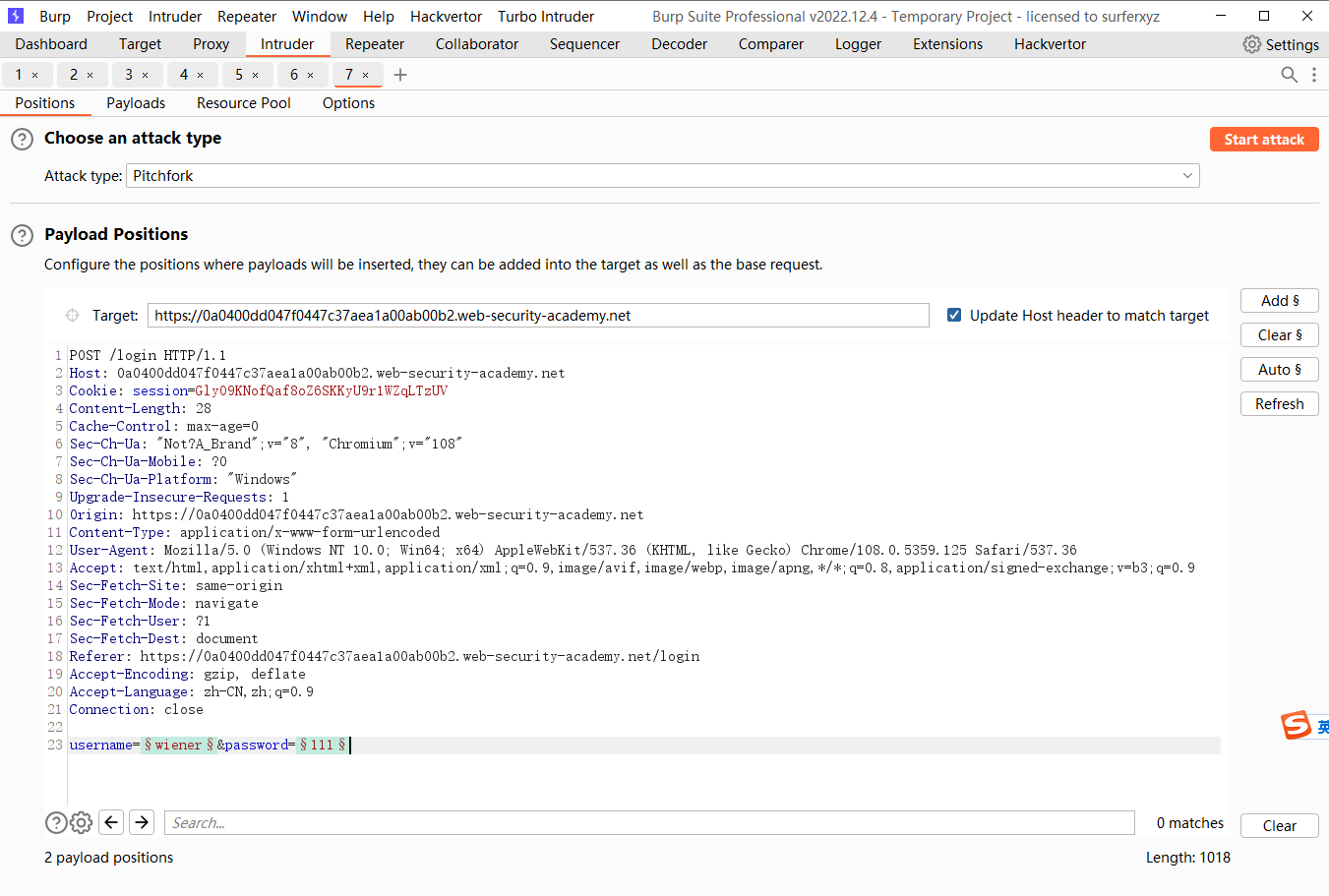The width and height of the screenshot is (1329, 896).
Task: Open the Hackvertor menu
Action: [446, 17]
